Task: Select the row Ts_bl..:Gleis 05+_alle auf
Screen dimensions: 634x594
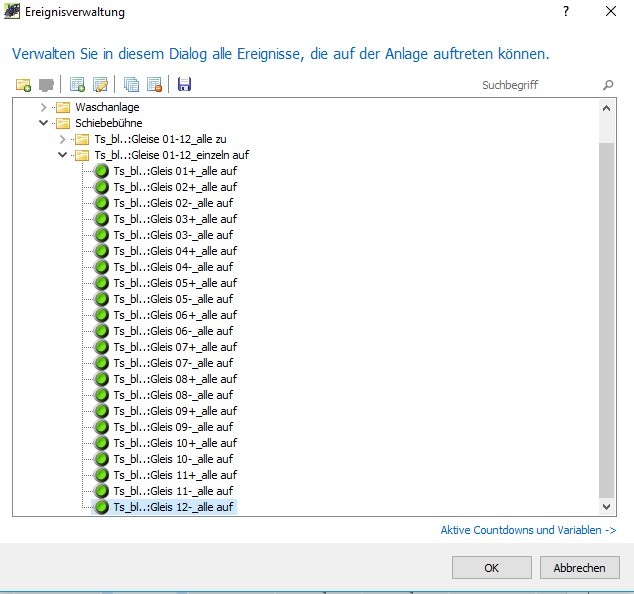Action: click(x=175, y=283)
